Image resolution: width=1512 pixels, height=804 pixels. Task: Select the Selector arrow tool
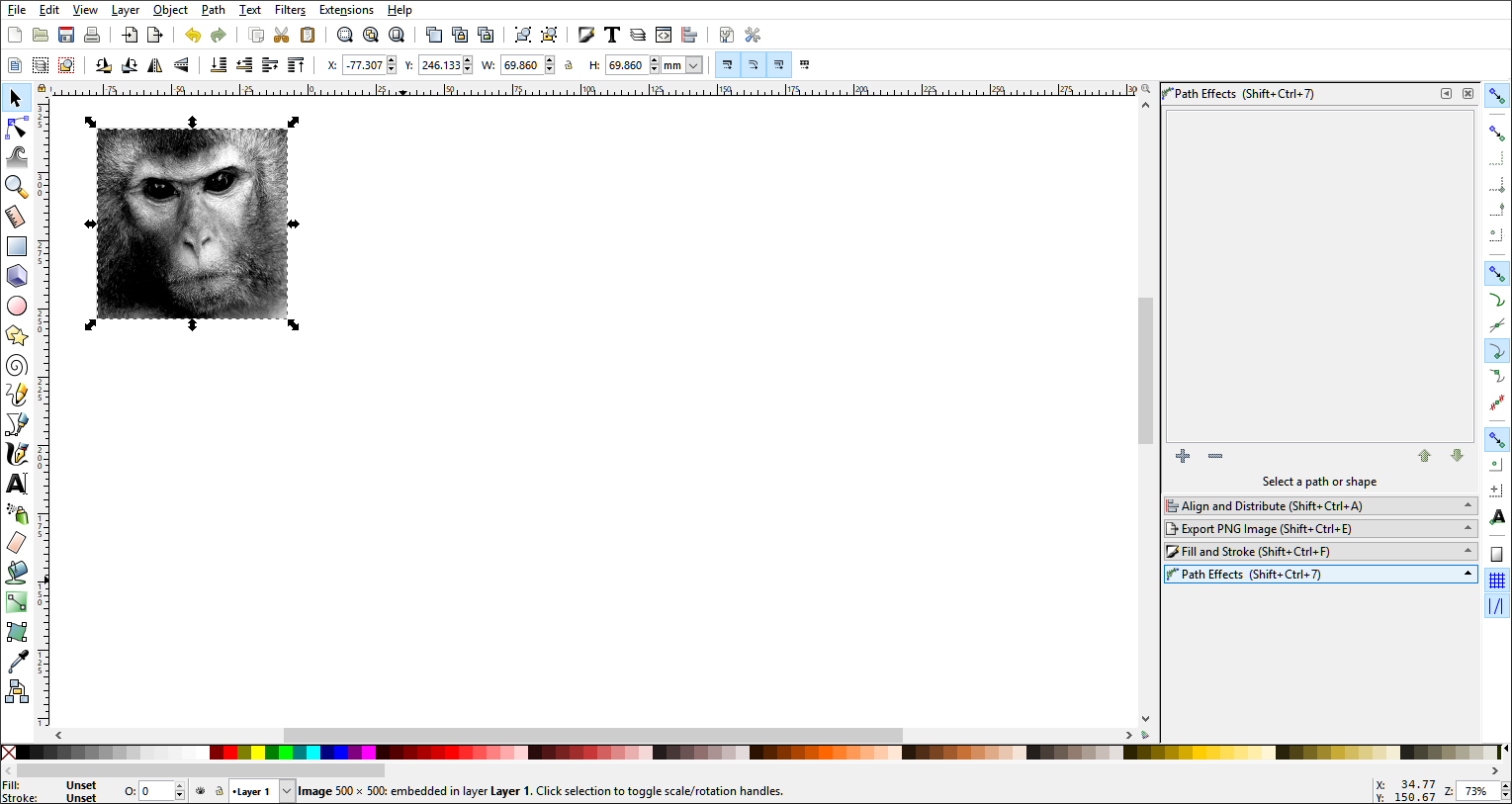click(16, 98)
